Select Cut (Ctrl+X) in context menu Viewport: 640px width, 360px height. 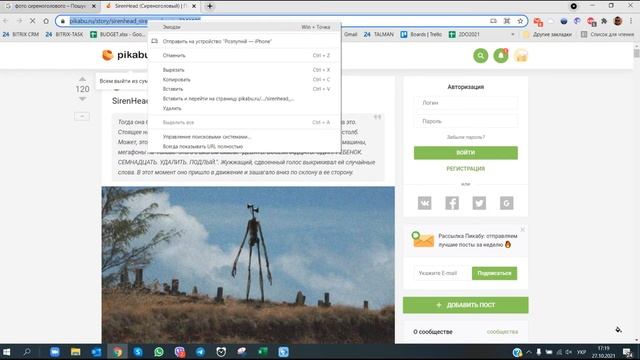click(x=244, y=70)
